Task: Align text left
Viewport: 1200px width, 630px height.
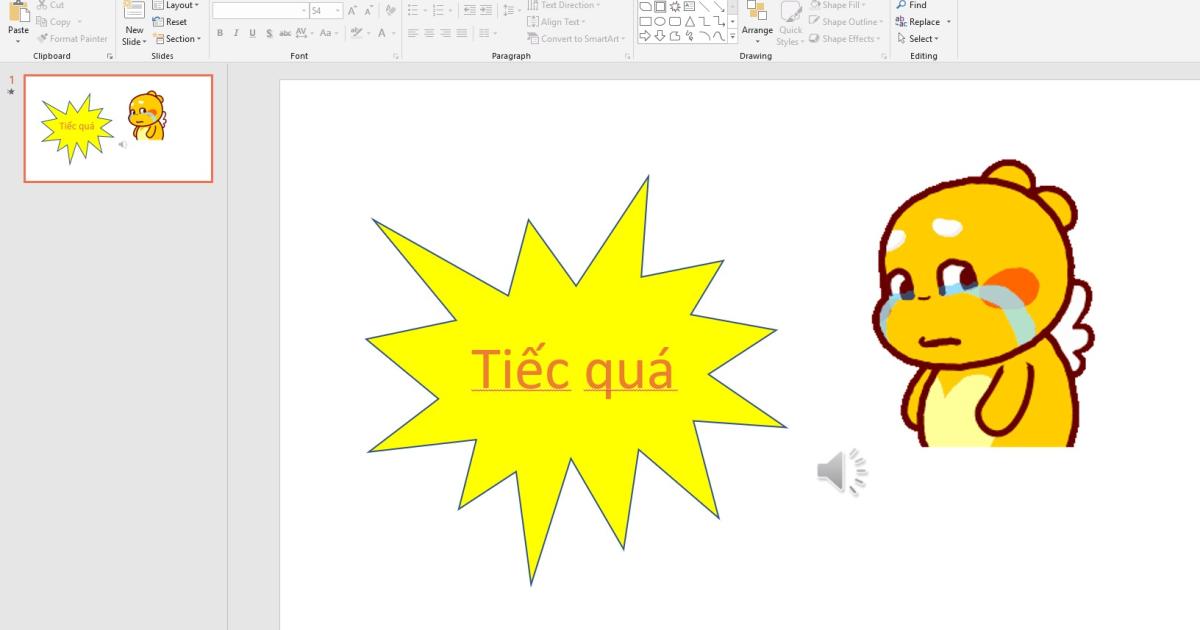Action: pyautogui.click(x=413, y=33)
